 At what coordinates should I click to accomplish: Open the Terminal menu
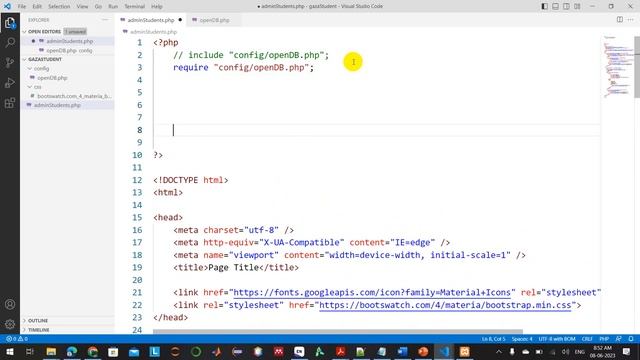click(x=135, y=6)
